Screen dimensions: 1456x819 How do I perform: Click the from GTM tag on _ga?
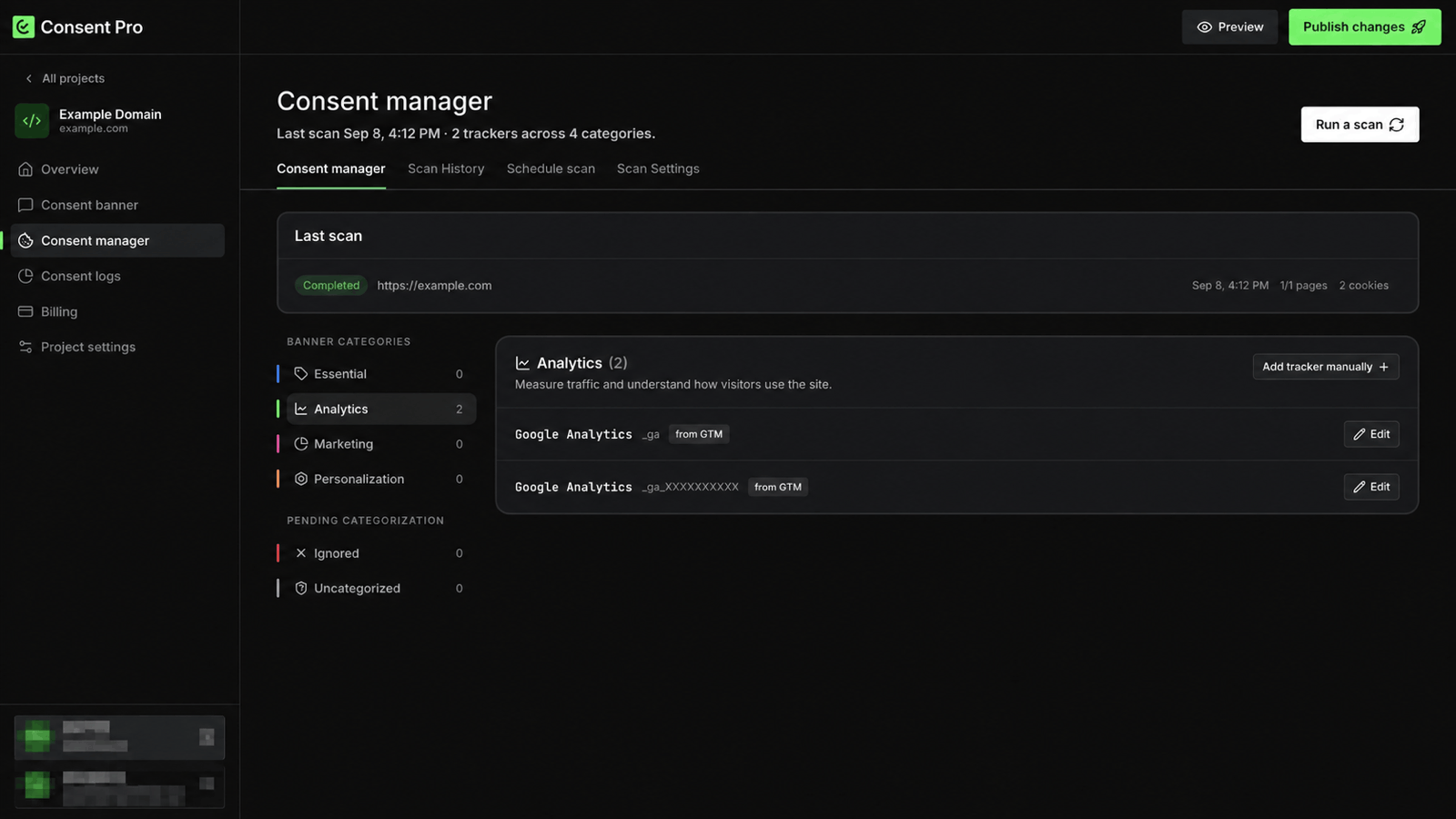699,434
